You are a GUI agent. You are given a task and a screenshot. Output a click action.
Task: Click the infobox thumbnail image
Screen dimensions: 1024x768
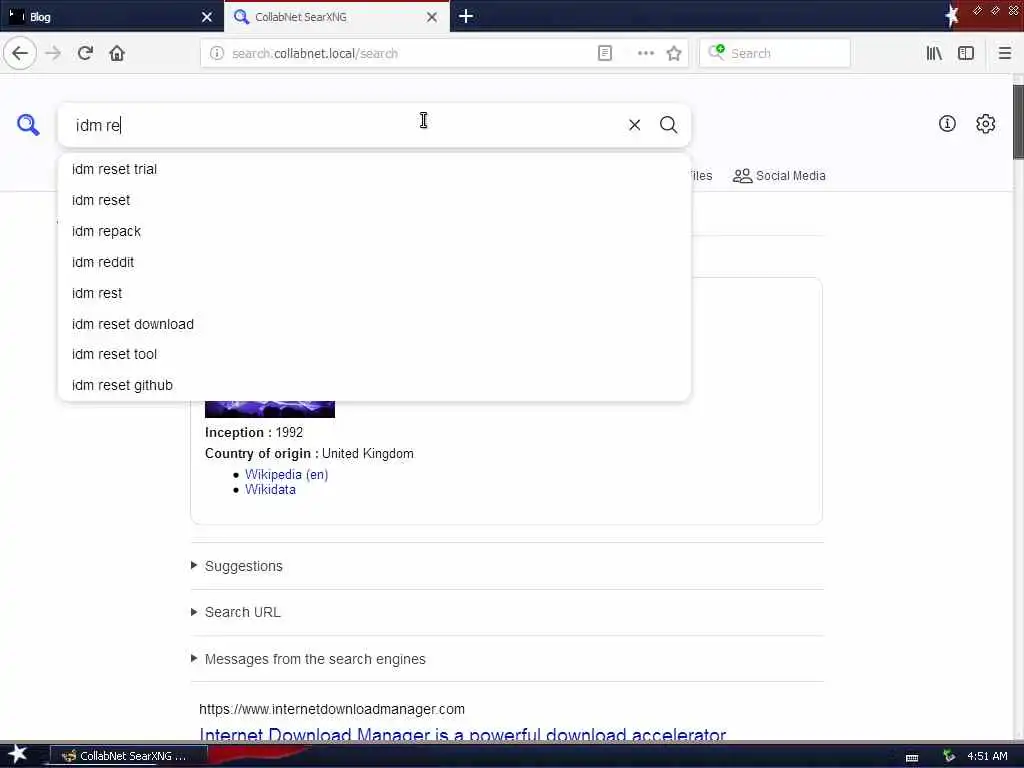pos(270,409)
